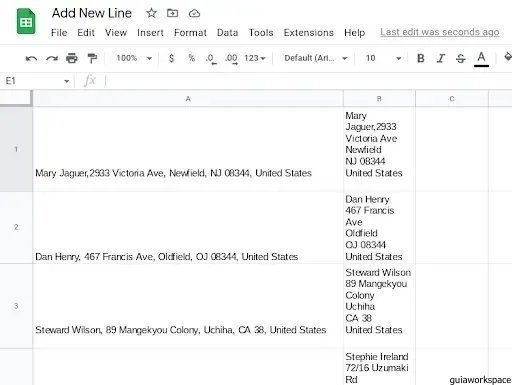Select empty cell C1

pyautogui.click(x=452, y=149)
